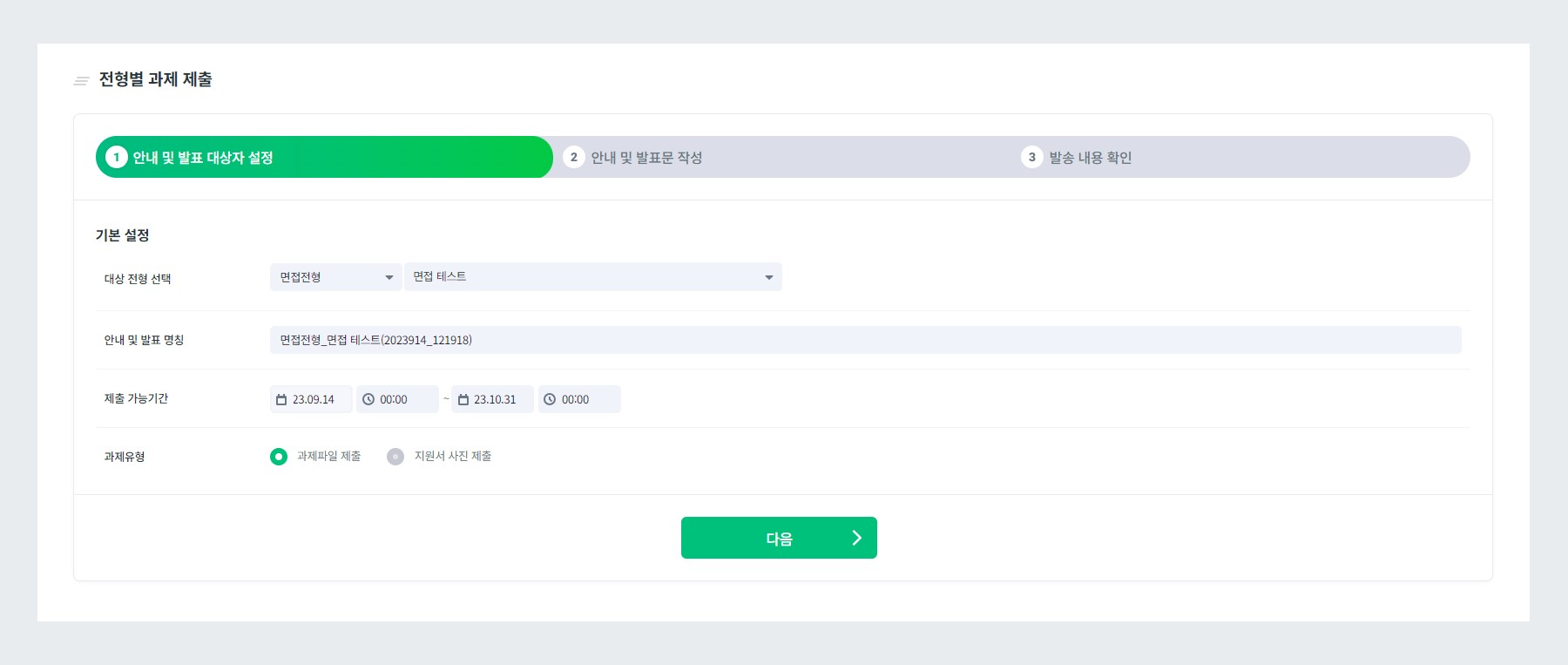Click the 다음 button

click(x=779, y=538)
